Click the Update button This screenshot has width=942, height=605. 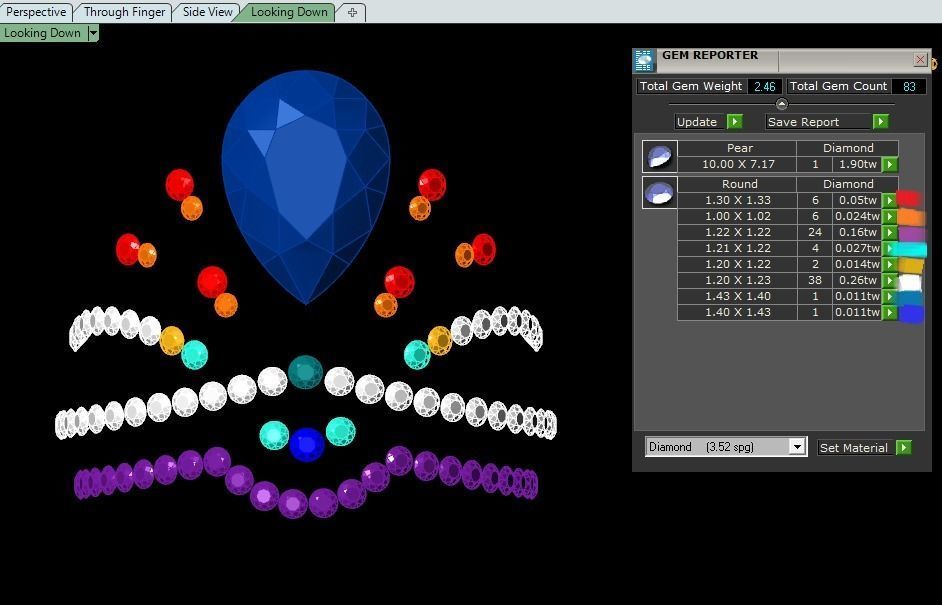[700, 122]
